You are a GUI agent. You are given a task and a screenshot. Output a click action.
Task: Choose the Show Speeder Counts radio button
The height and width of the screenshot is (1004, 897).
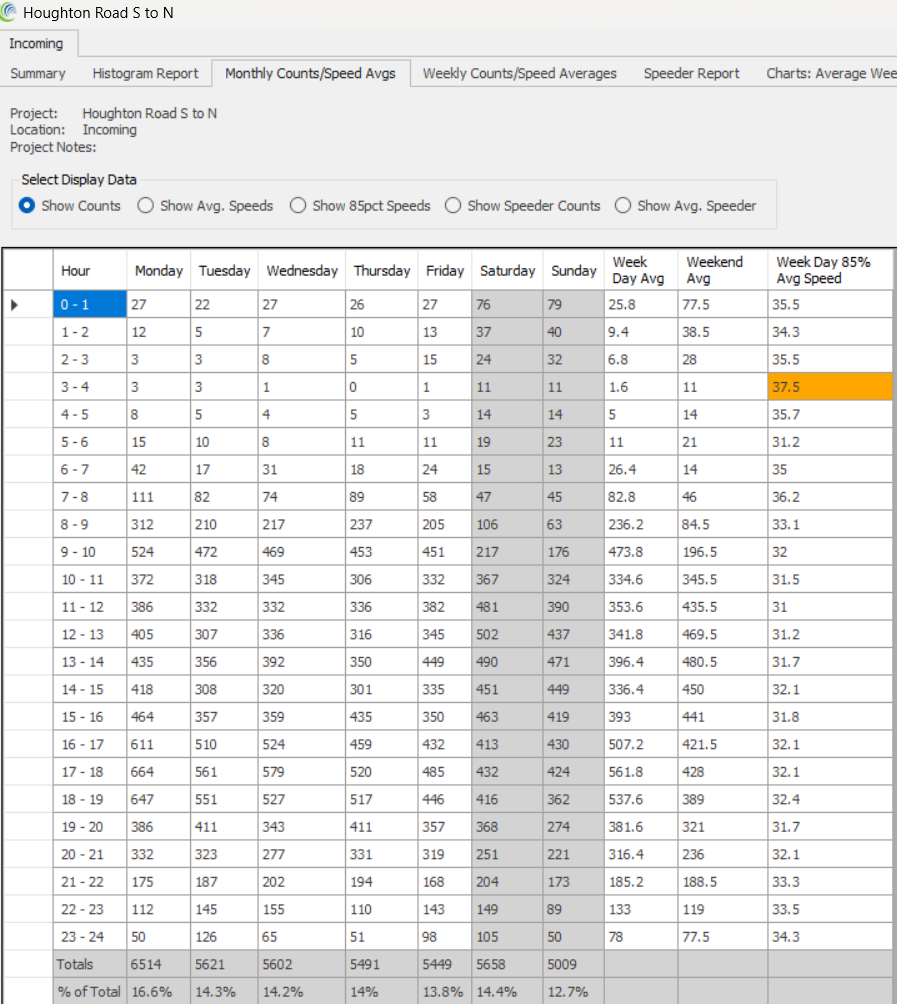click(453, 206)
